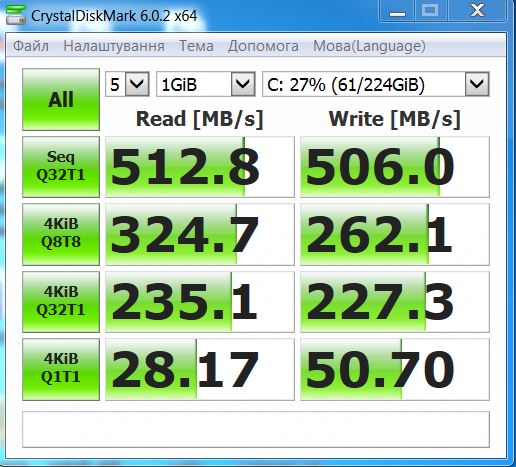Run the 4KiB Q1T1 benchmark

point(61,369)
